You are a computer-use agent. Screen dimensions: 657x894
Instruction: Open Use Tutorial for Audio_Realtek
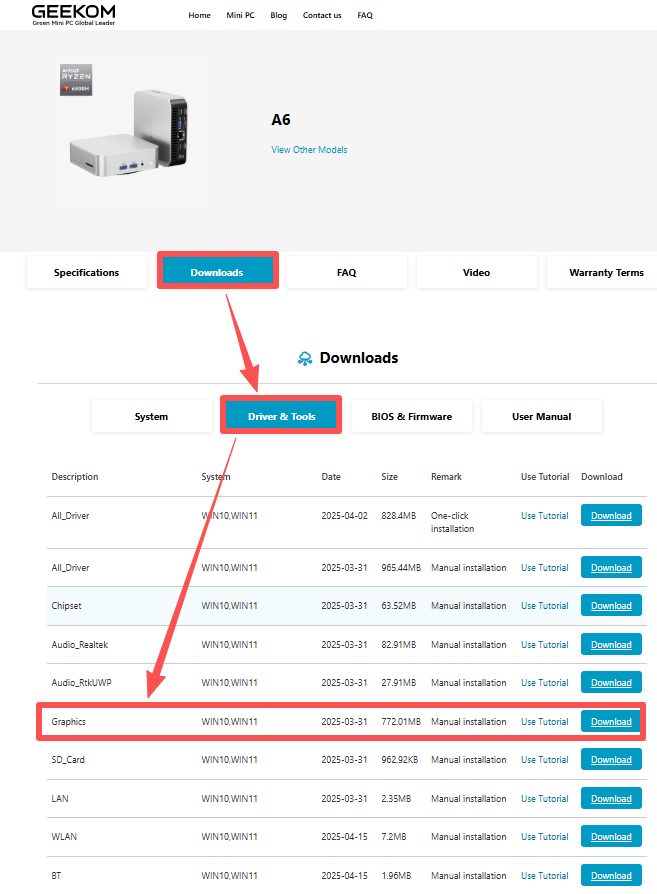pyautogui.click(x=544, y=644)
